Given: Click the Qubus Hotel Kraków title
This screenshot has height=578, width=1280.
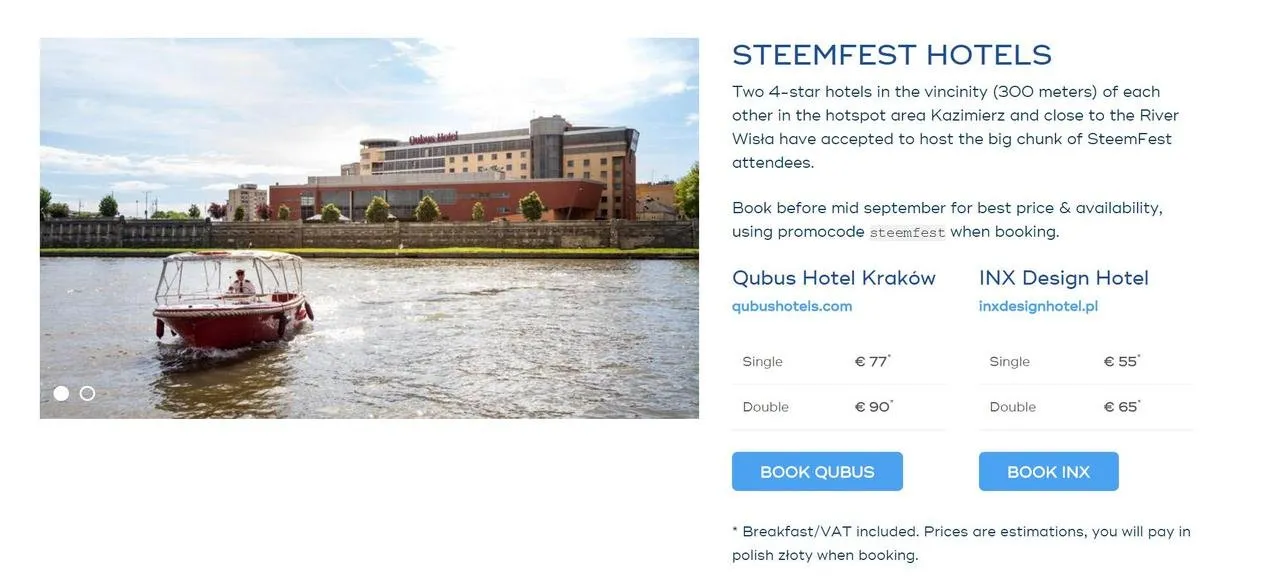Looking at the screenshot, I should (x=833, y=278).
